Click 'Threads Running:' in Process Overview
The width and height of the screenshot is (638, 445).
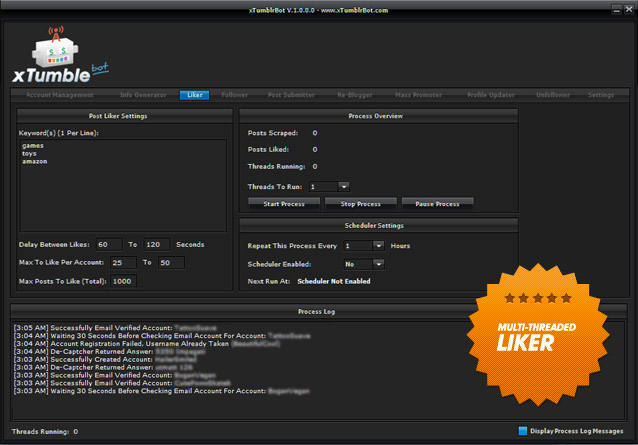coord(276,166)
